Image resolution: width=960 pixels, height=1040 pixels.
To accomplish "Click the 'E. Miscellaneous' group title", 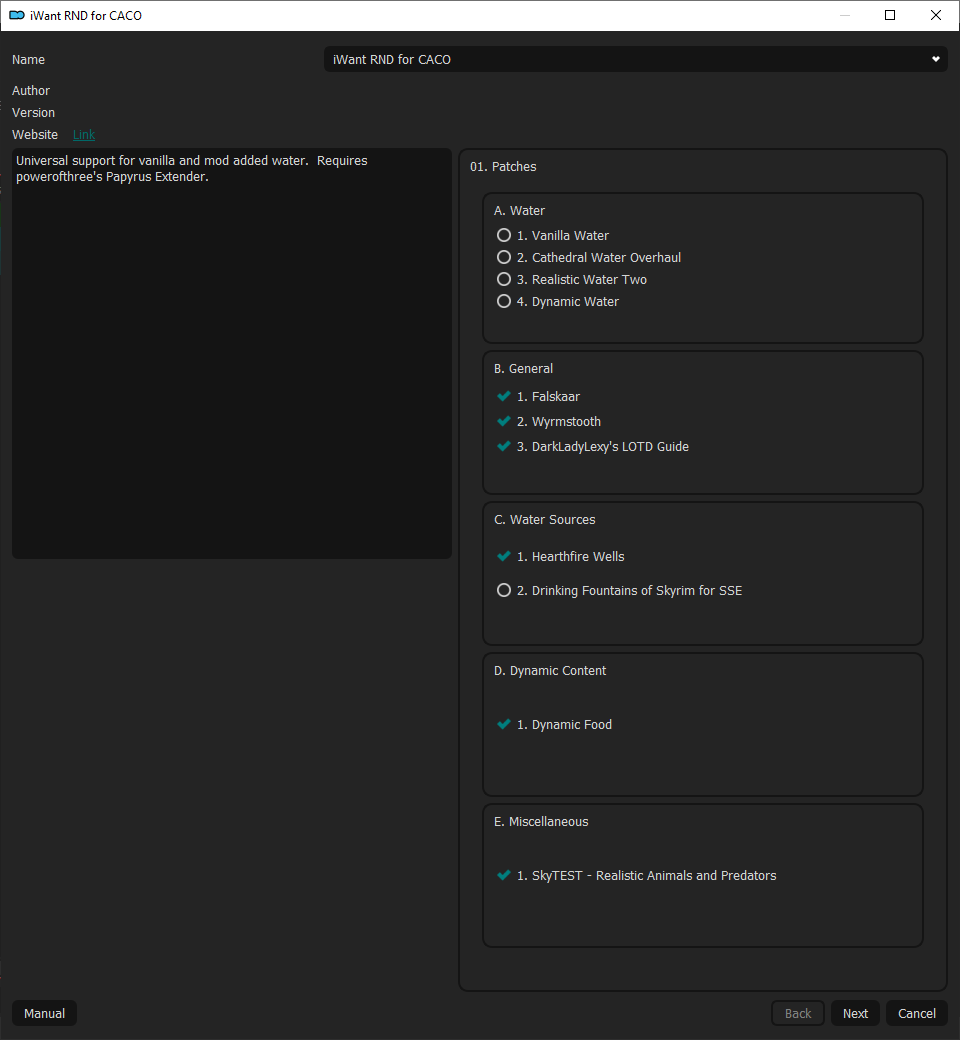I will [x=541, y=822].
